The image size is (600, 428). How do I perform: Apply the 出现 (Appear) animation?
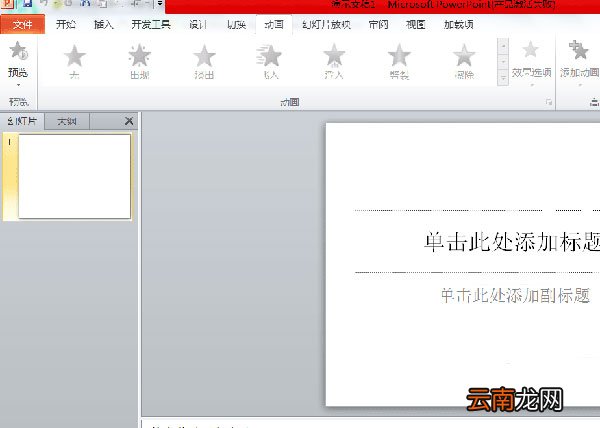point(140,61)
